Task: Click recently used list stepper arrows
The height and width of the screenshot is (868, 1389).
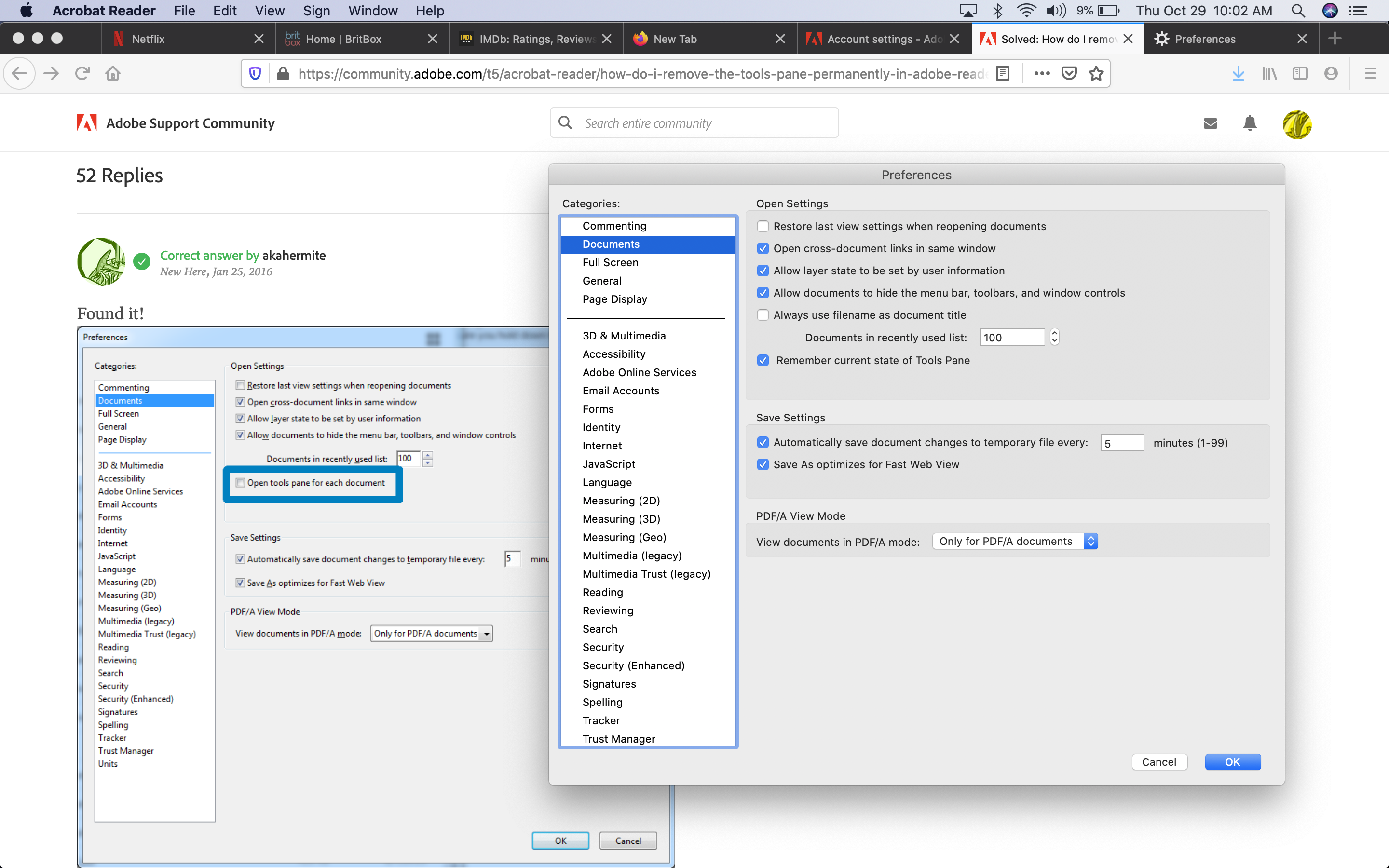Action: pos(1054,338)
